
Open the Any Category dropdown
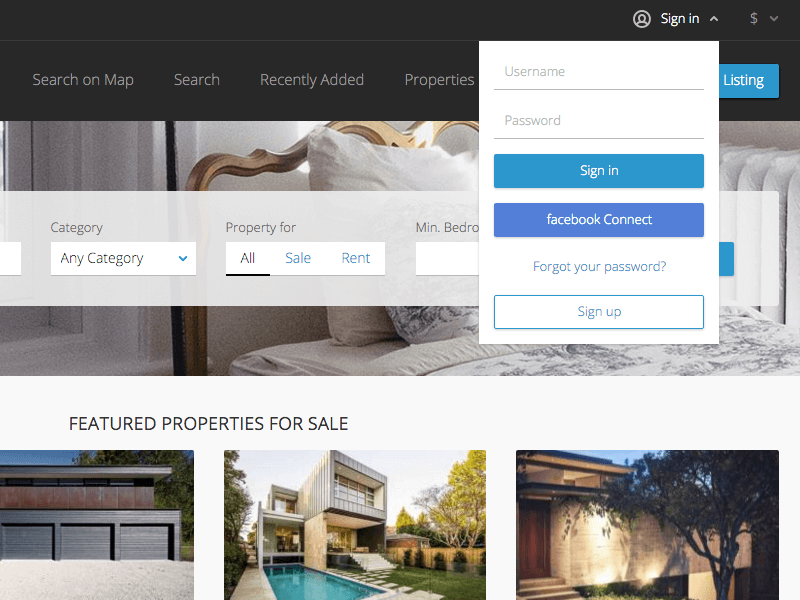click(x=123, y=259)
